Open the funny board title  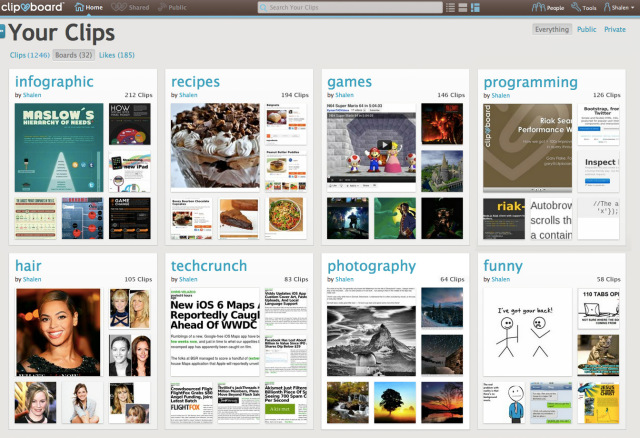click(503, 266)
